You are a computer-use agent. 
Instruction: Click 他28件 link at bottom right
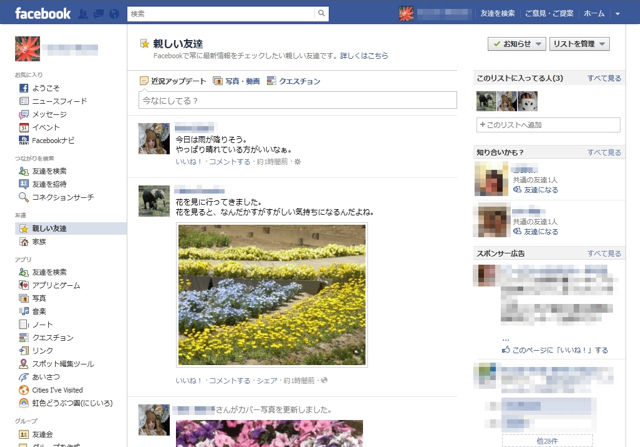[547, 441]
